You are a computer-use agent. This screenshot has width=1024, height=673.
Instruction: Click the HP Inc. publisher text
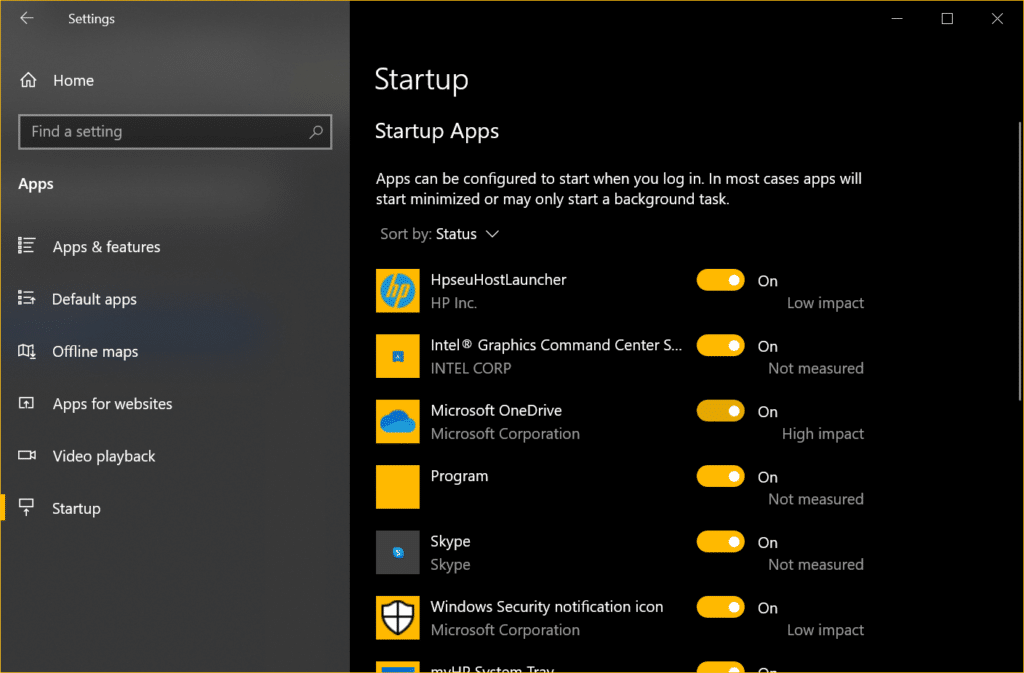453,303
